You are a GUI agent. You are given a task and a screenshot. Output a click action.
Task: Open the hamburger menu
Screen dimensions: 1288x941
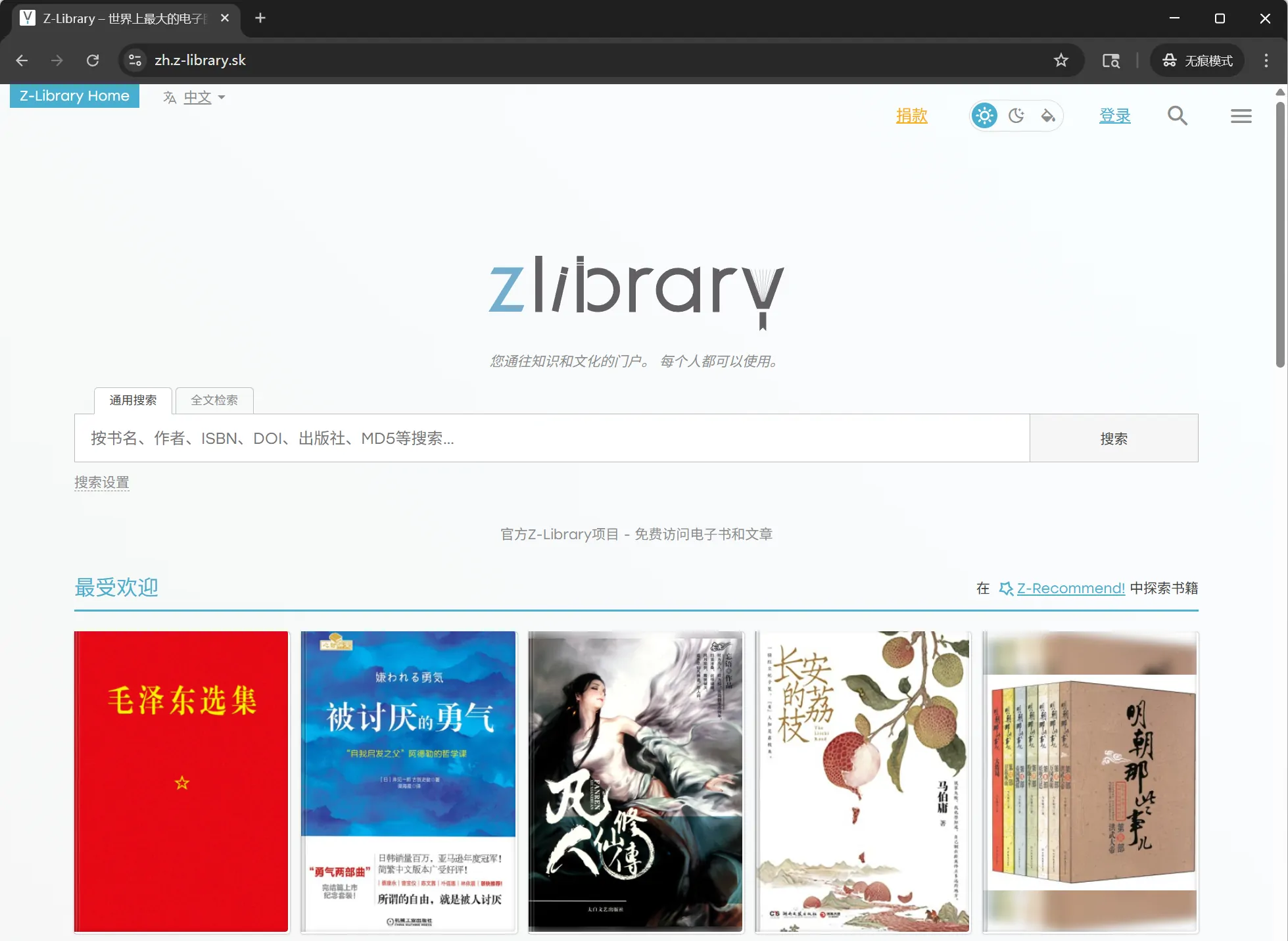(x=1241, y=116)
